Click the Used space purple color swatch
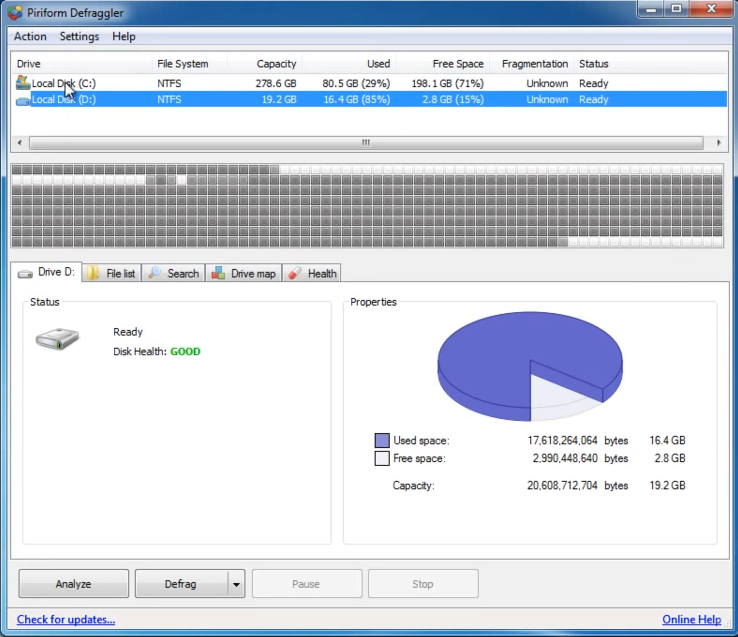The width and height of the screenshot is (738, 637). tap(382, 441)
